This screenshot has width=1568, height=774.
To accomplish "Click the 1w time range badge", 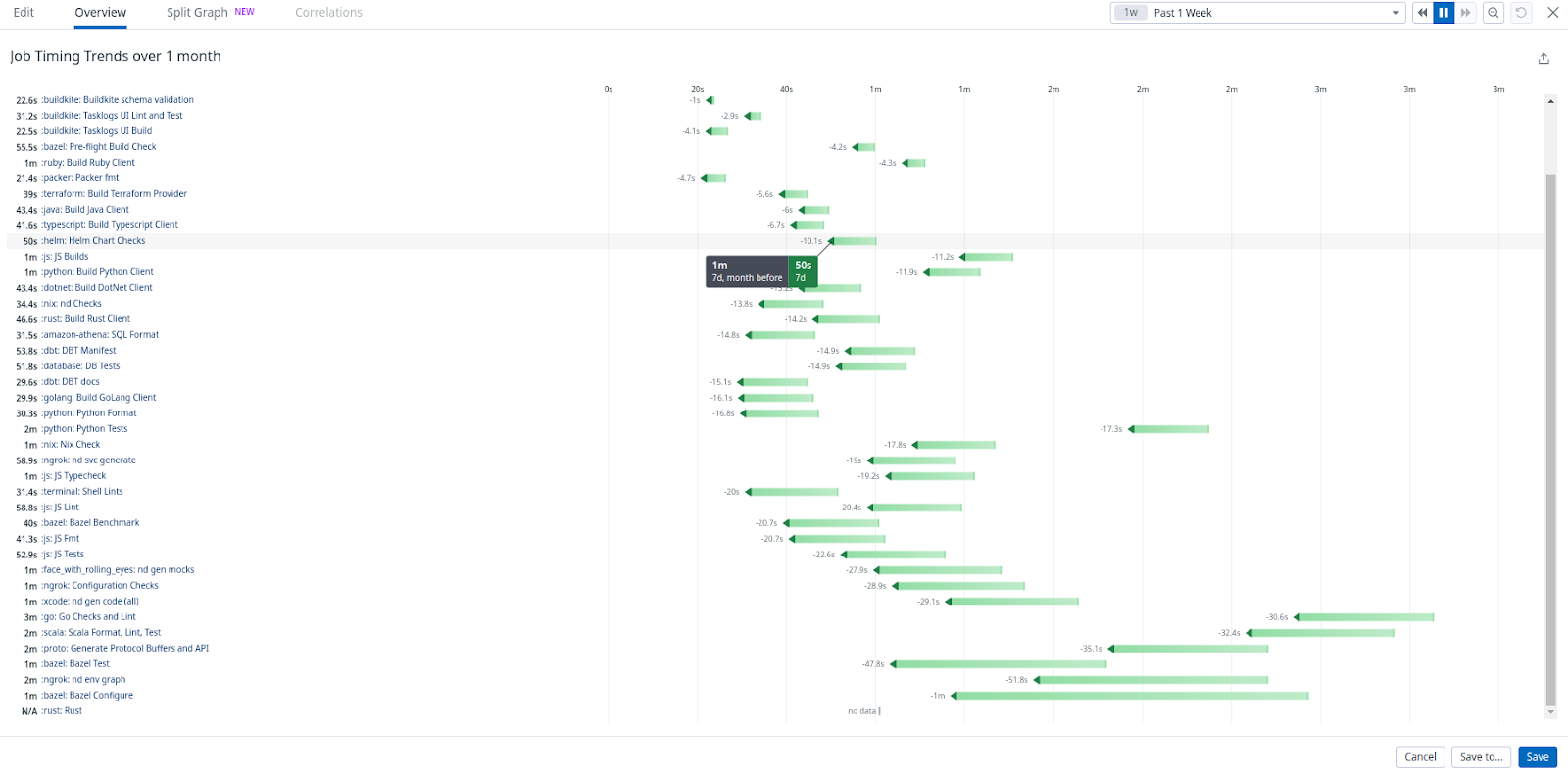I will (1131, 13).
